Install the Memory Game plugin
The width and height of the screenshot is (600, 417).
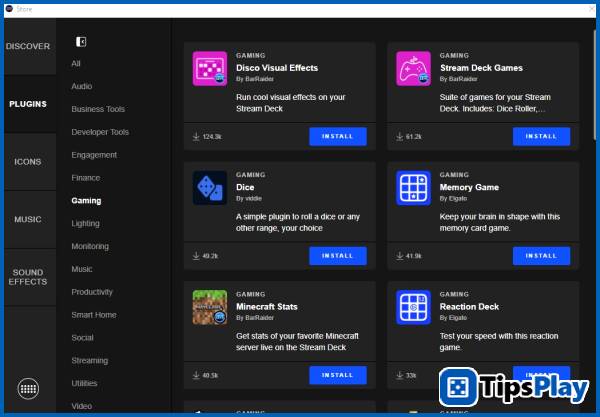541,256
